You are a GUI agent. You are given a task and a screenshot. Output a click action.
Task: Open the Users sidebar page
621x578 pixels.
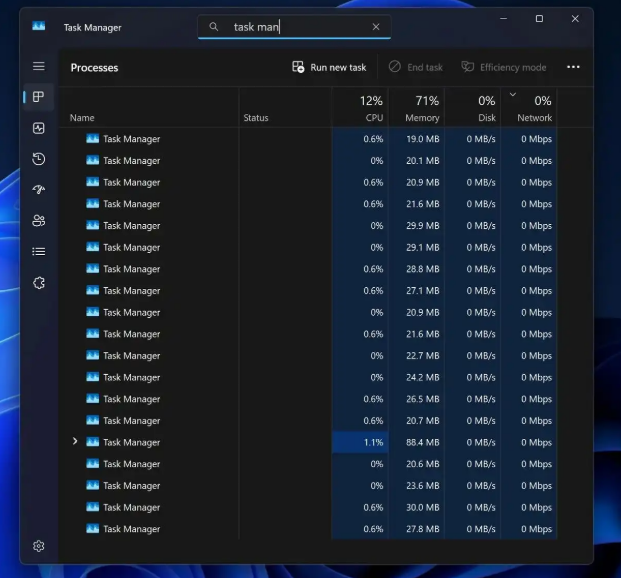pos(38,221)
